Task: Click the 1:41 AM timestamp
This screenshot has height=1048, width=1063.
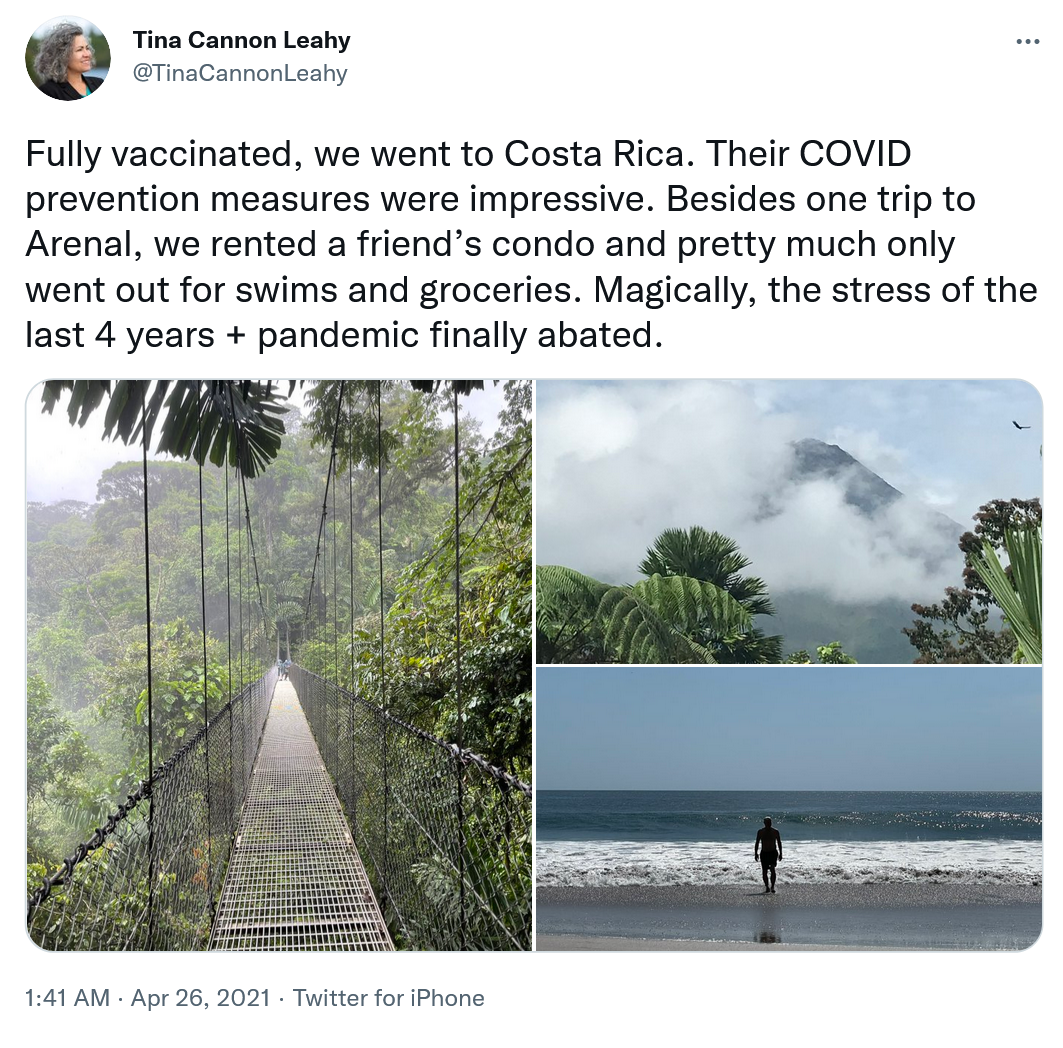Action: pos(68,998)
